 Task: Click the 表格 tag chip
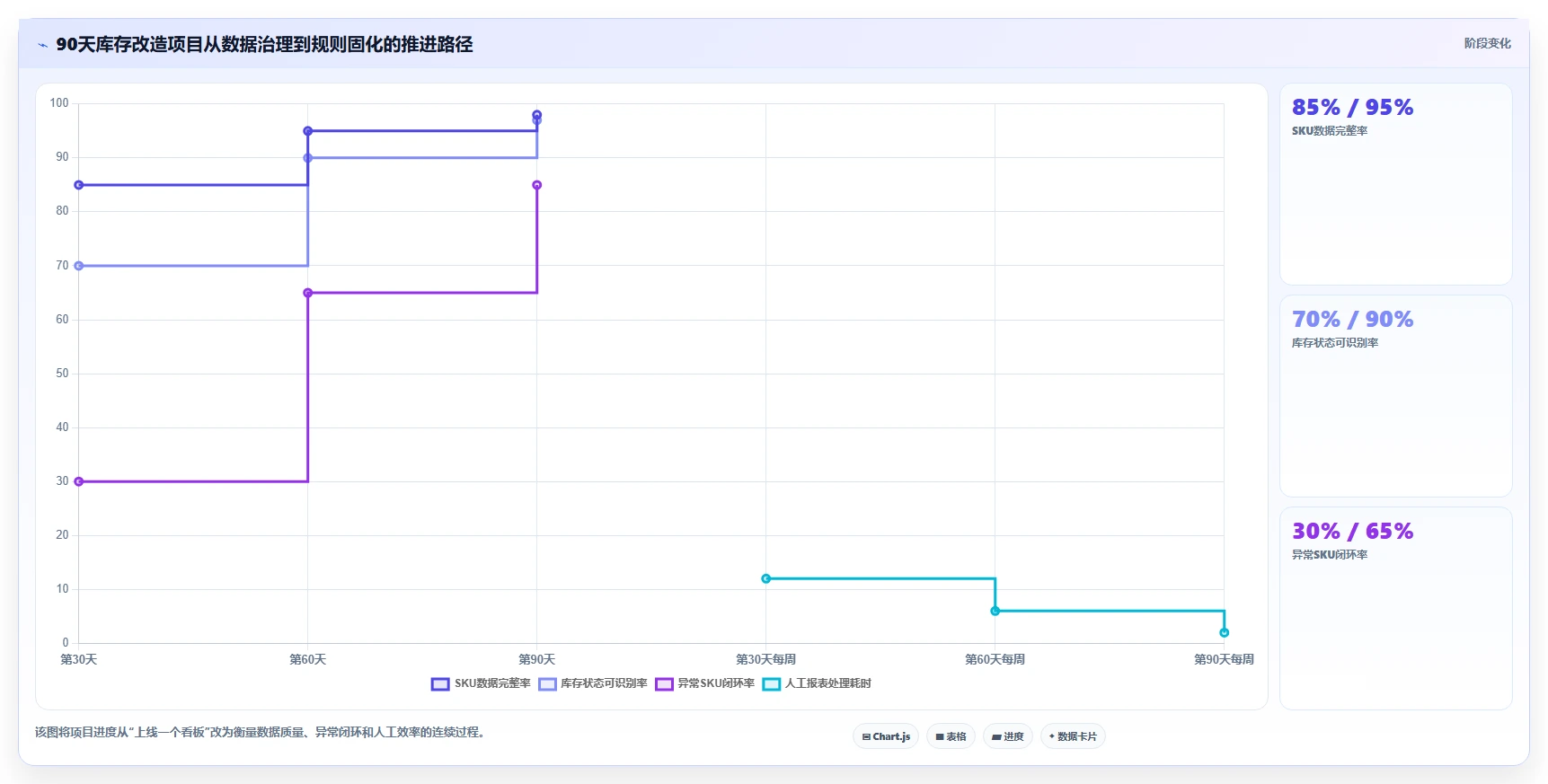[951, 736]
